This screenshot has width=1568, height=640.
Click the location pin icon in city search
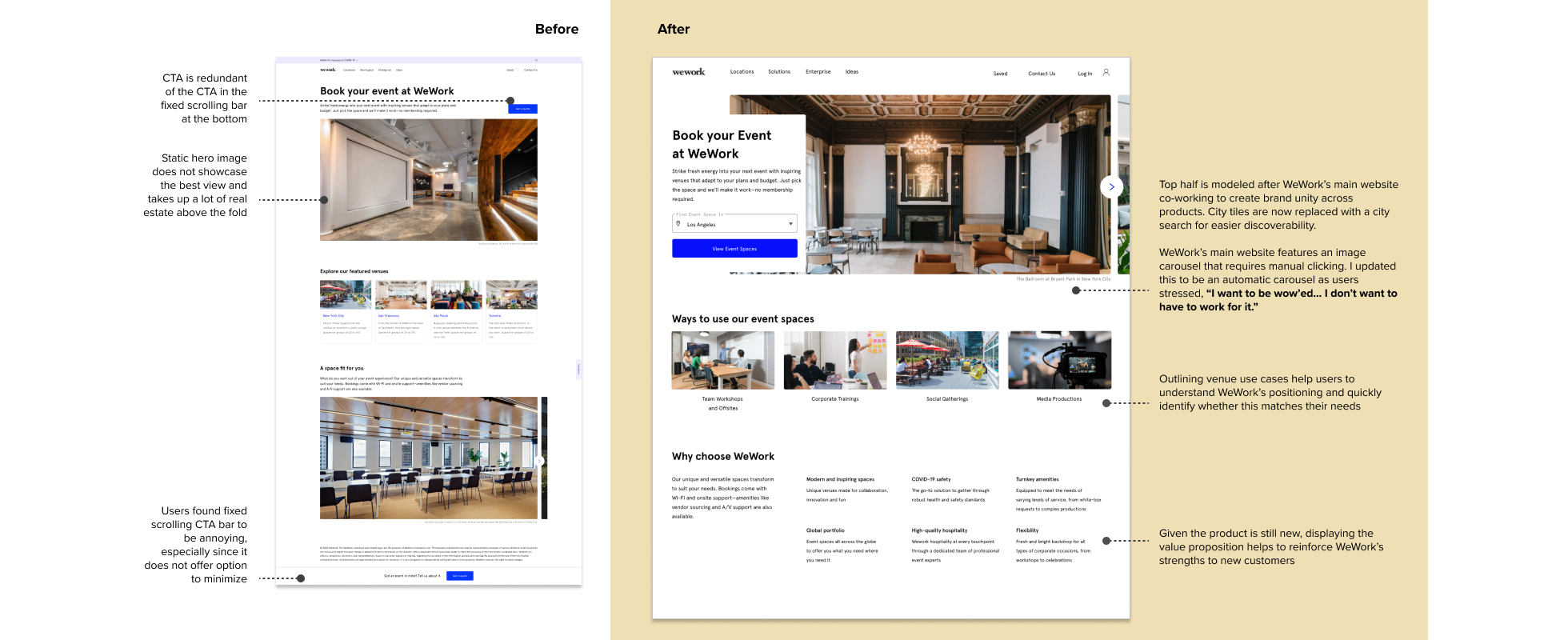point(678,224)
